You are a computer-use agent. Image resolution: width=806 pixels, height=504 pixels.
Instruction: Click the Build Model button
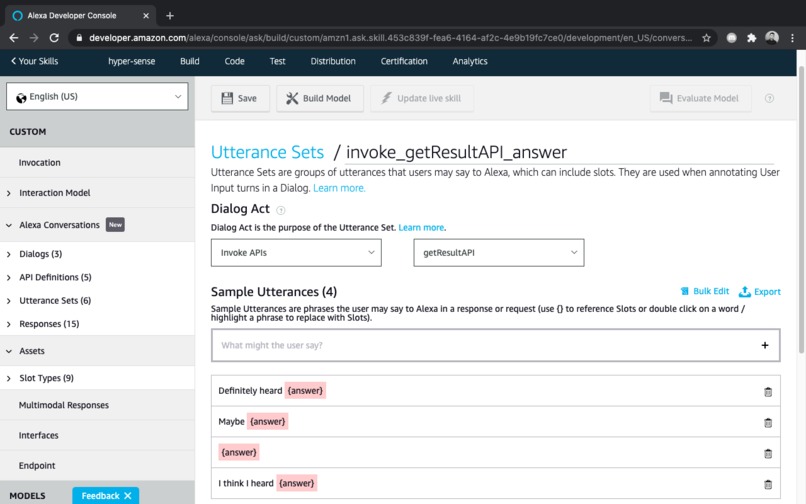pyautogui.click(x=320, y=98)
